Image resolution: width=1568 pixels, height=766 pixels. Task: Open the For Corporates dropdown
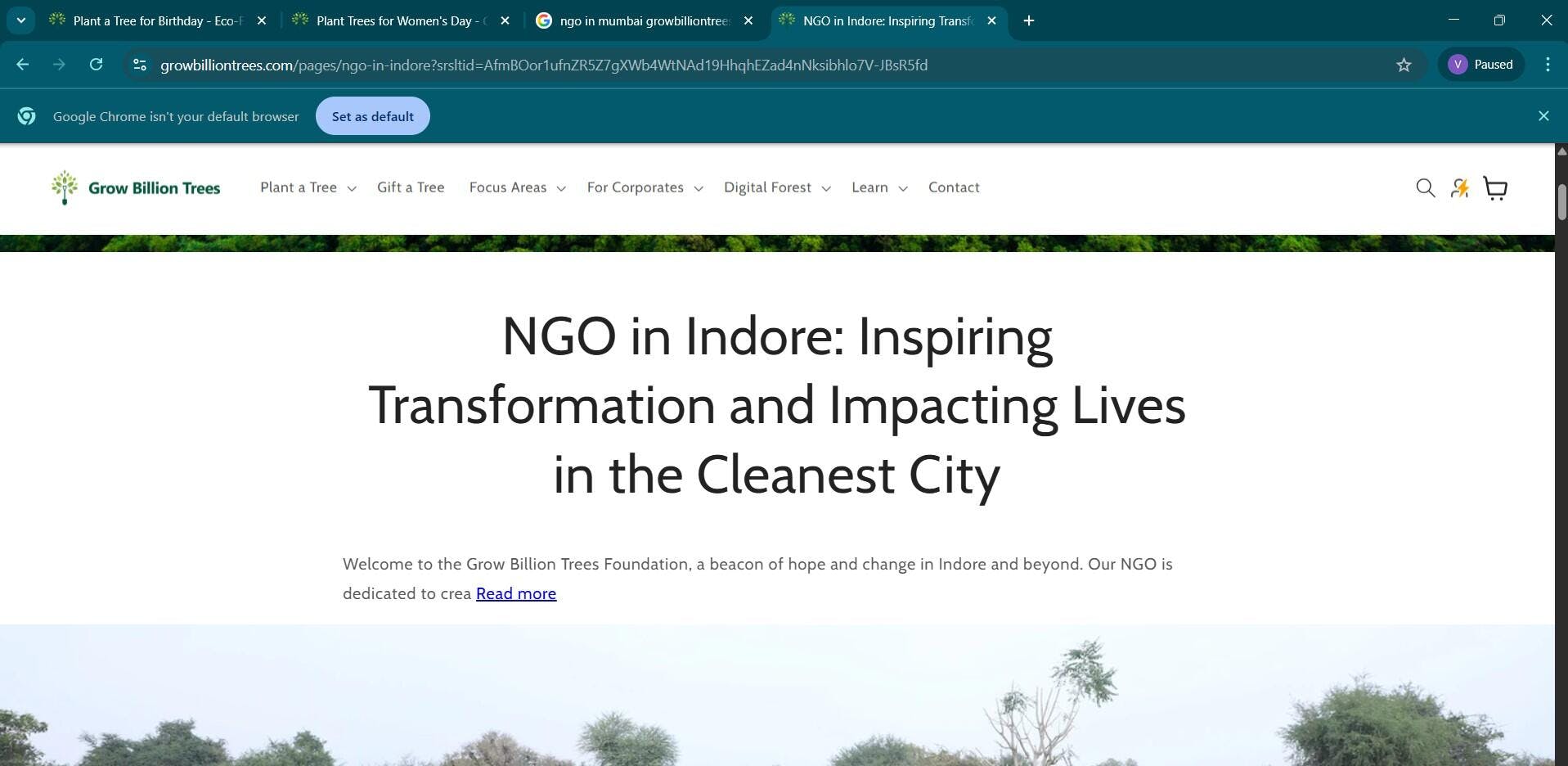[x=645, y=187]
